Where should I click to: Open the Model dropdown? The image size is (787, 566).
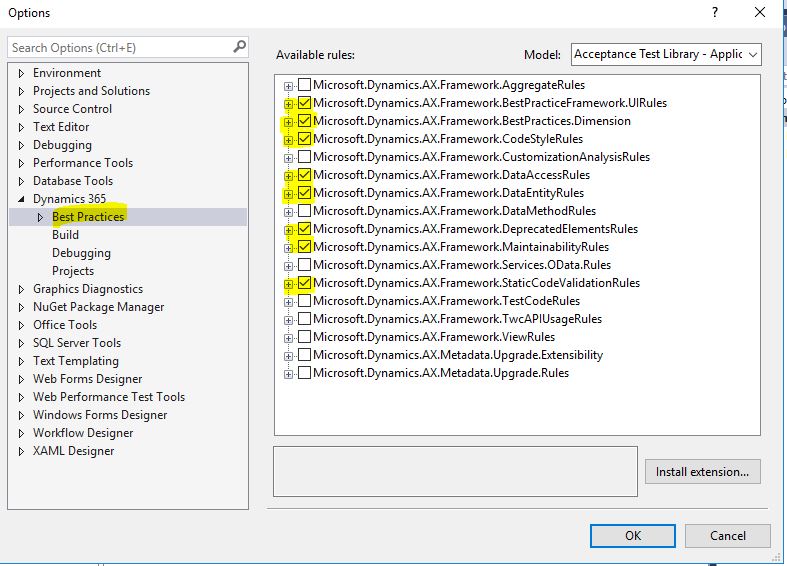666,54
